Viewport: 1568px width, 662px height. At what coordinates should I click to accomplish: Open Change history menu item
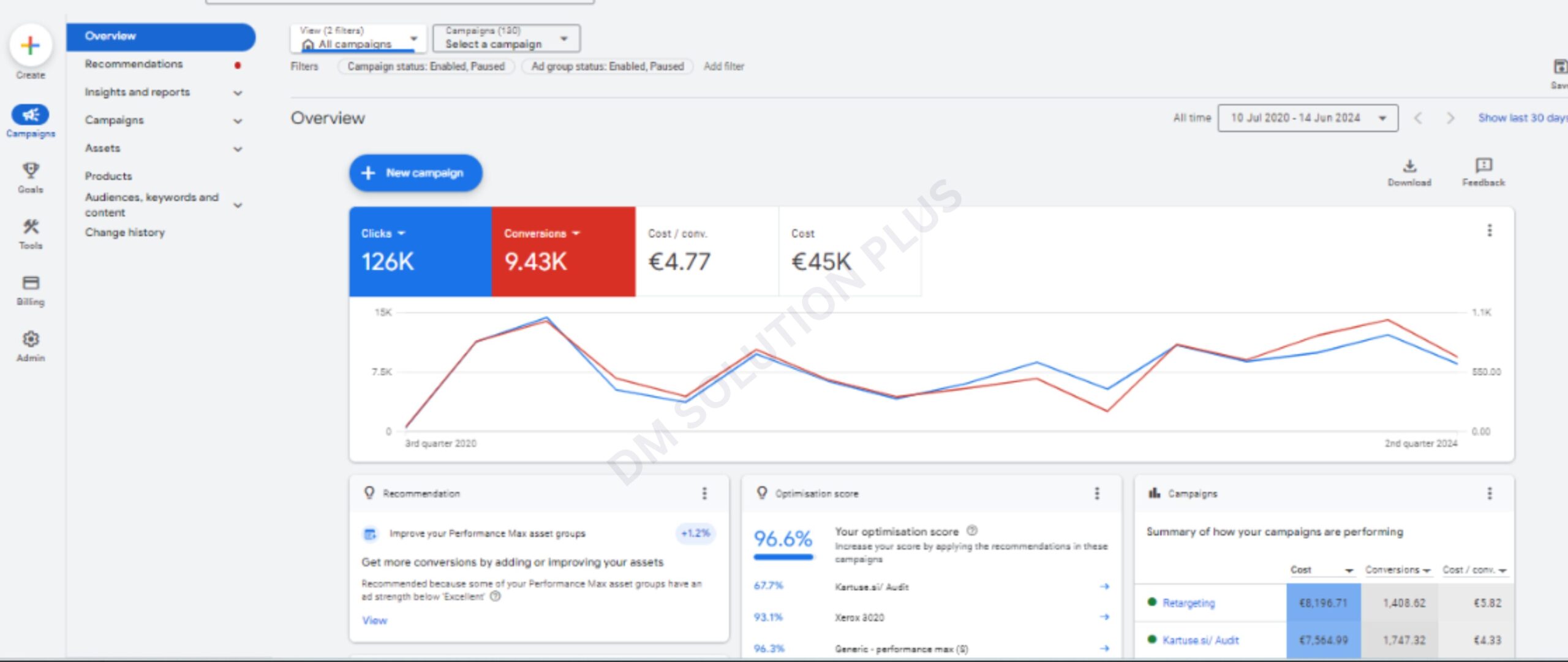pos(125,232)
